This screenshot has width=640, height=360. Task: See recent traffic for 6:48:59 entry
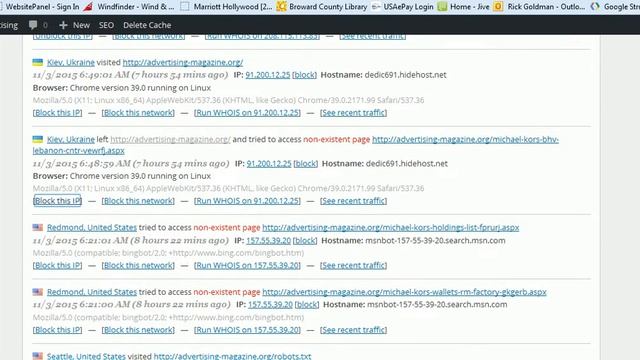353,201
